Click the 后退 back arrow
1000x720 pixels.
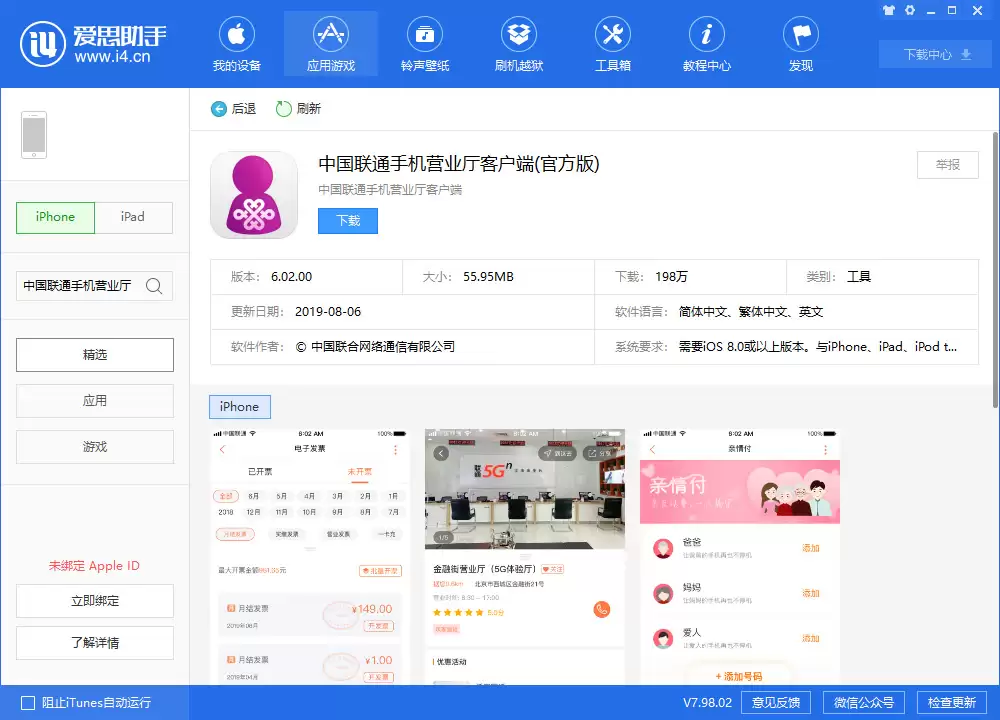tap(219, 109)
